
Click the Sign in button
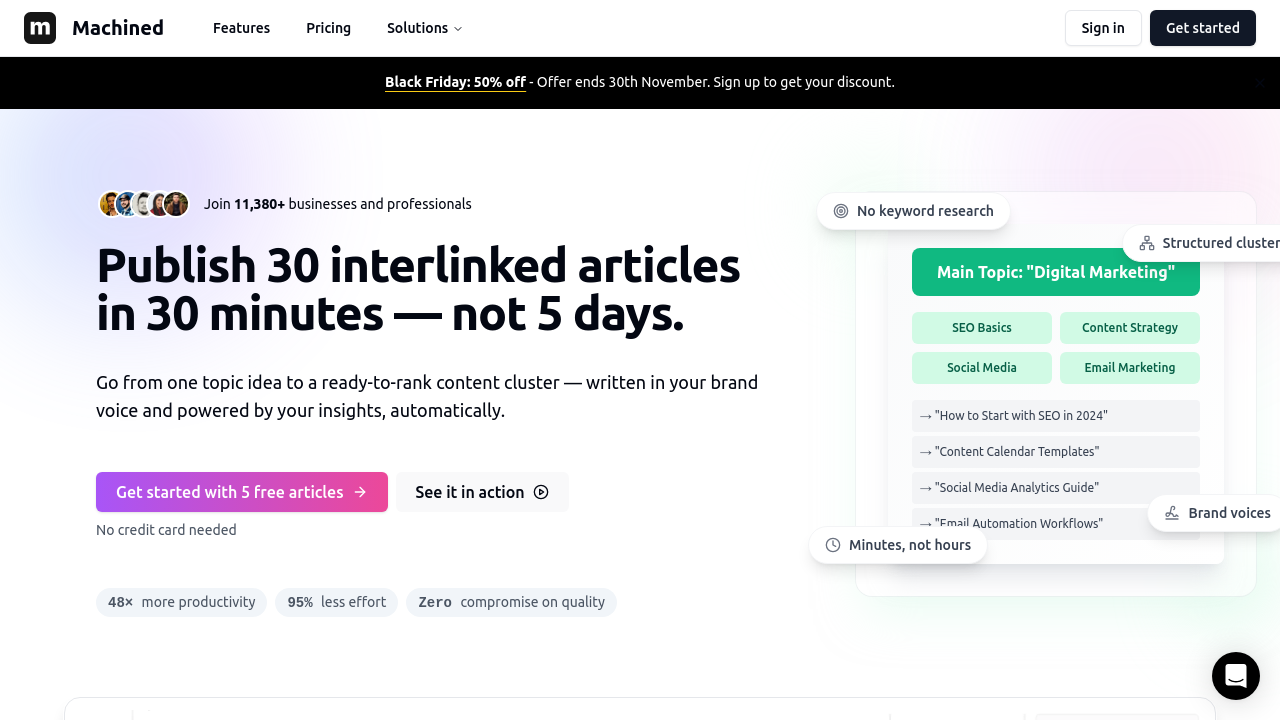tap(1102, 28)
